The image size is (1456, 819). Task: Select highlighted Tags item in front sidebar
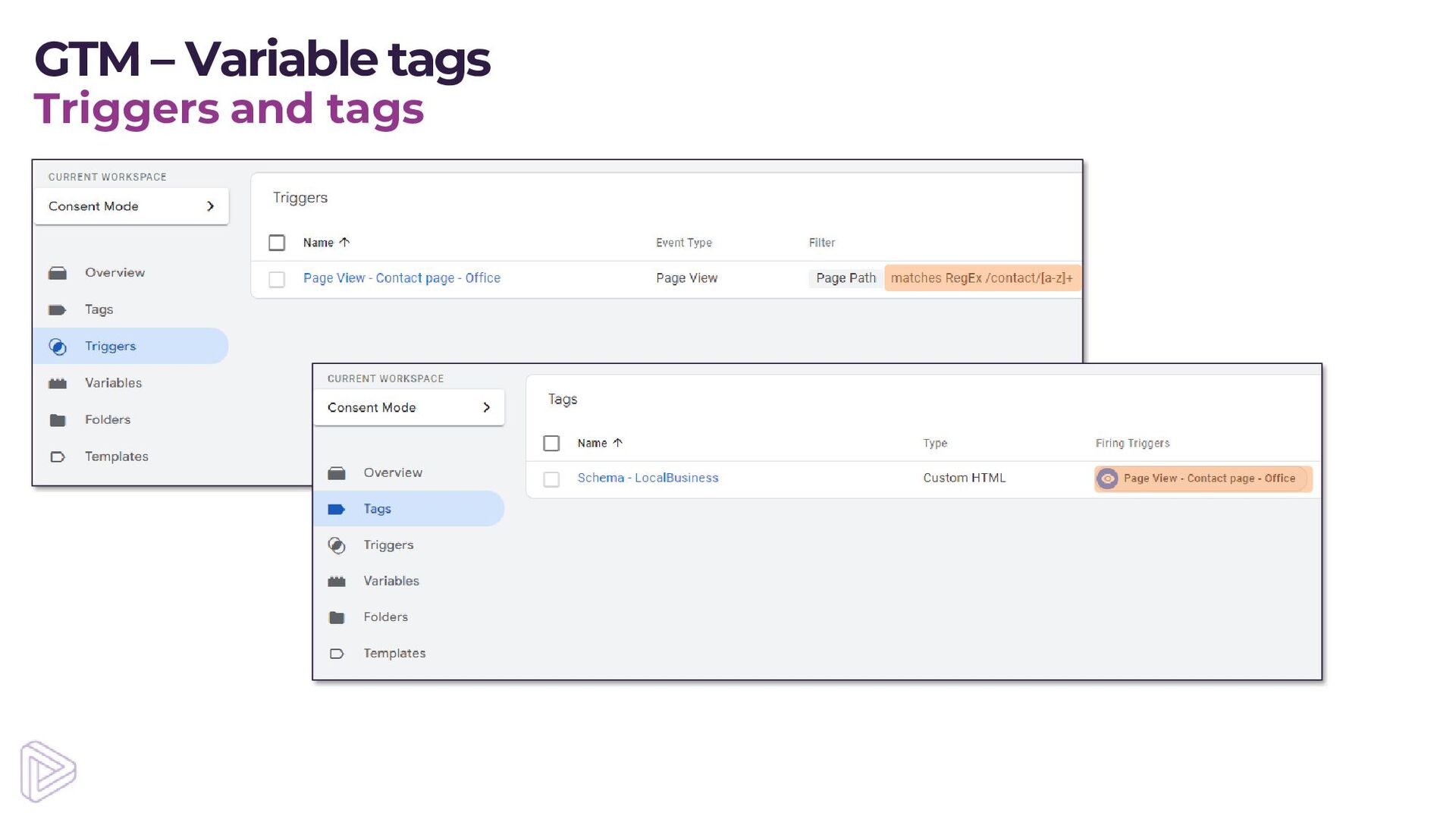(378, 509)
